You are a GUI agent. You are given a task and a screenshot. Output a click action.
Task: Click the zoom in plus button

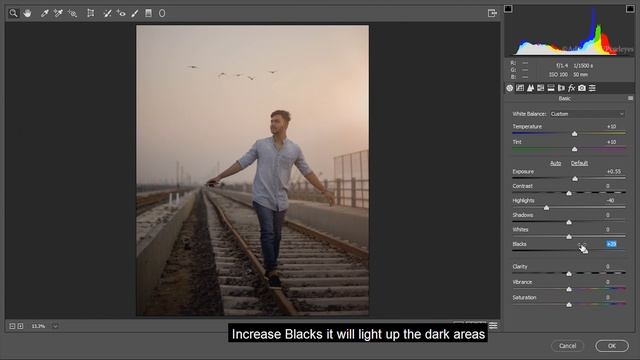pyautogui.click(x=20, y=326)
